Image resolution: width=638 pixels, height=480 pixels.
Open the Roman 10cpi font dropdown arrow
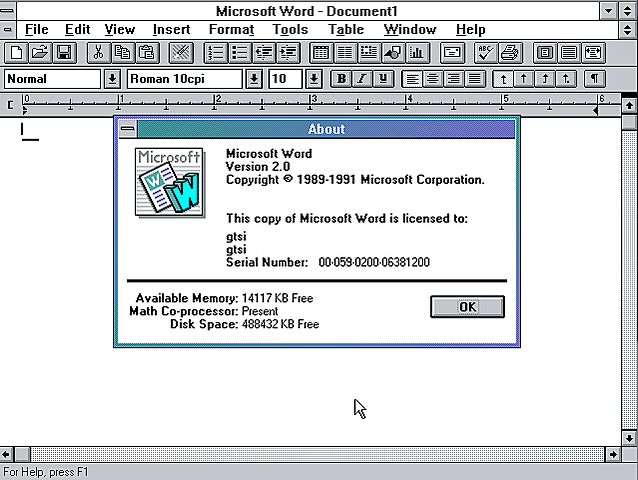[x=253, y=79]
